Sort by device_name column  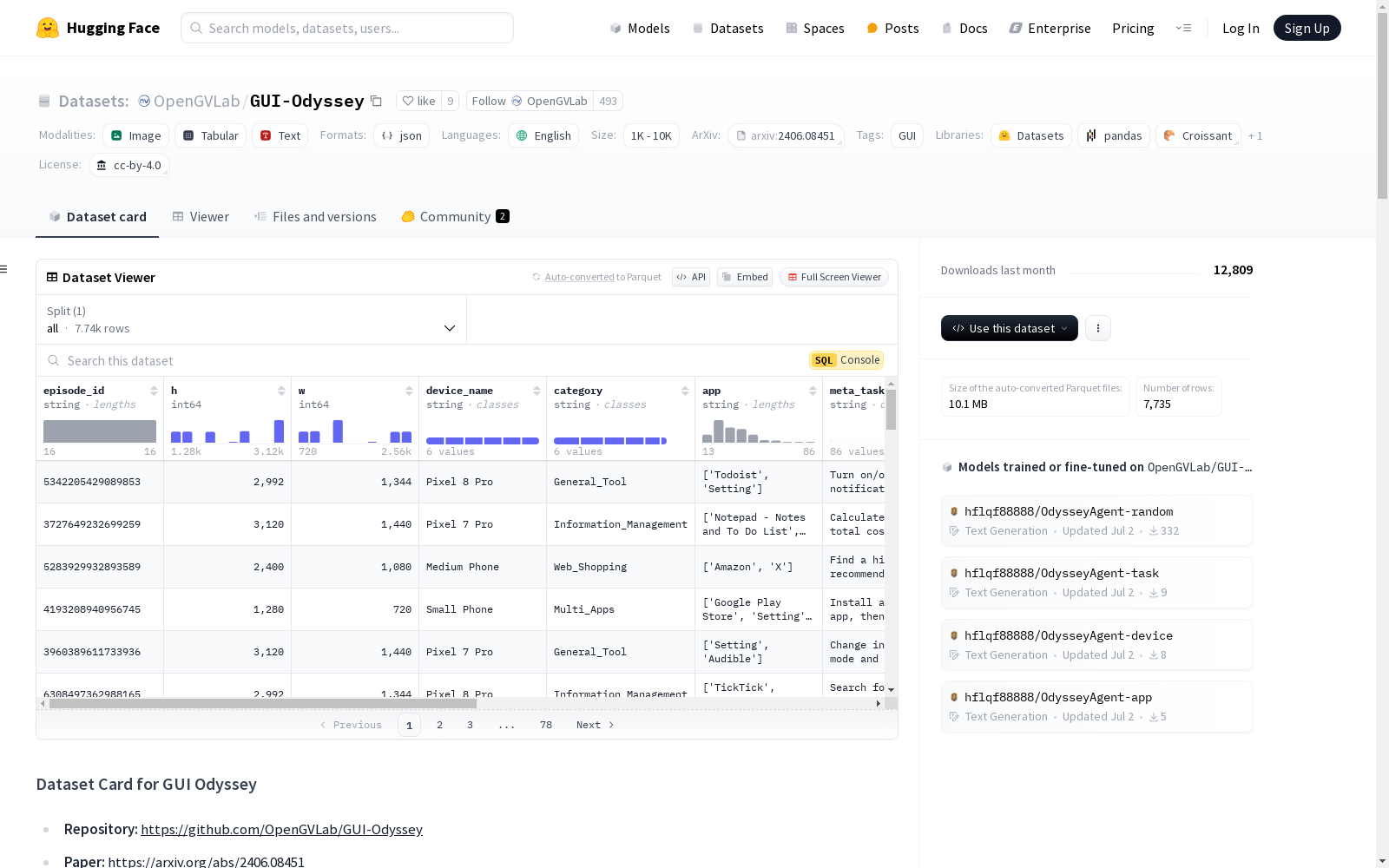pos(537,391)
